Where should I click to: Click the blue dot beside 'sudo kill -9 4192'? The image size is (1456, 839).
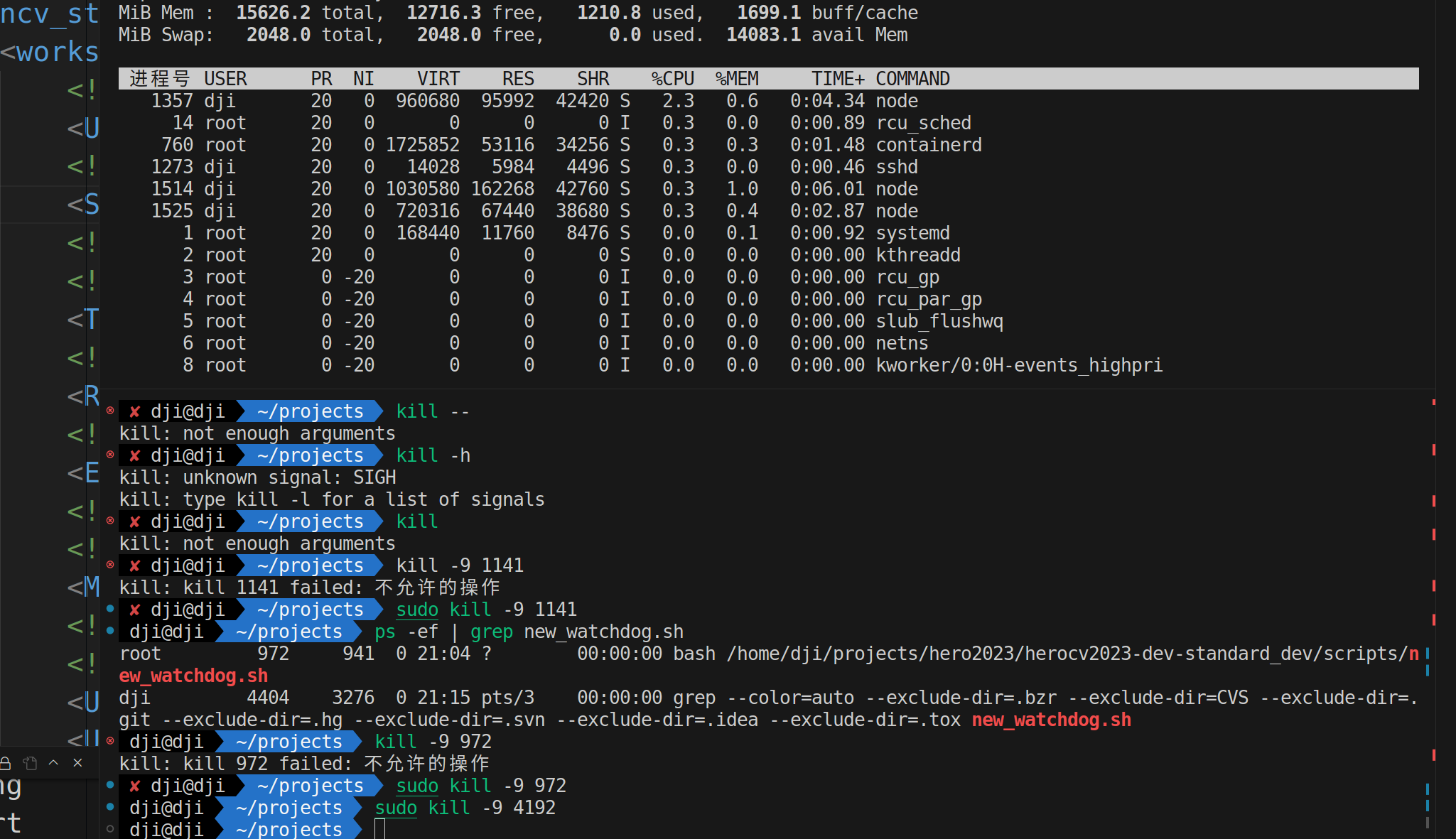click(110, 806)
